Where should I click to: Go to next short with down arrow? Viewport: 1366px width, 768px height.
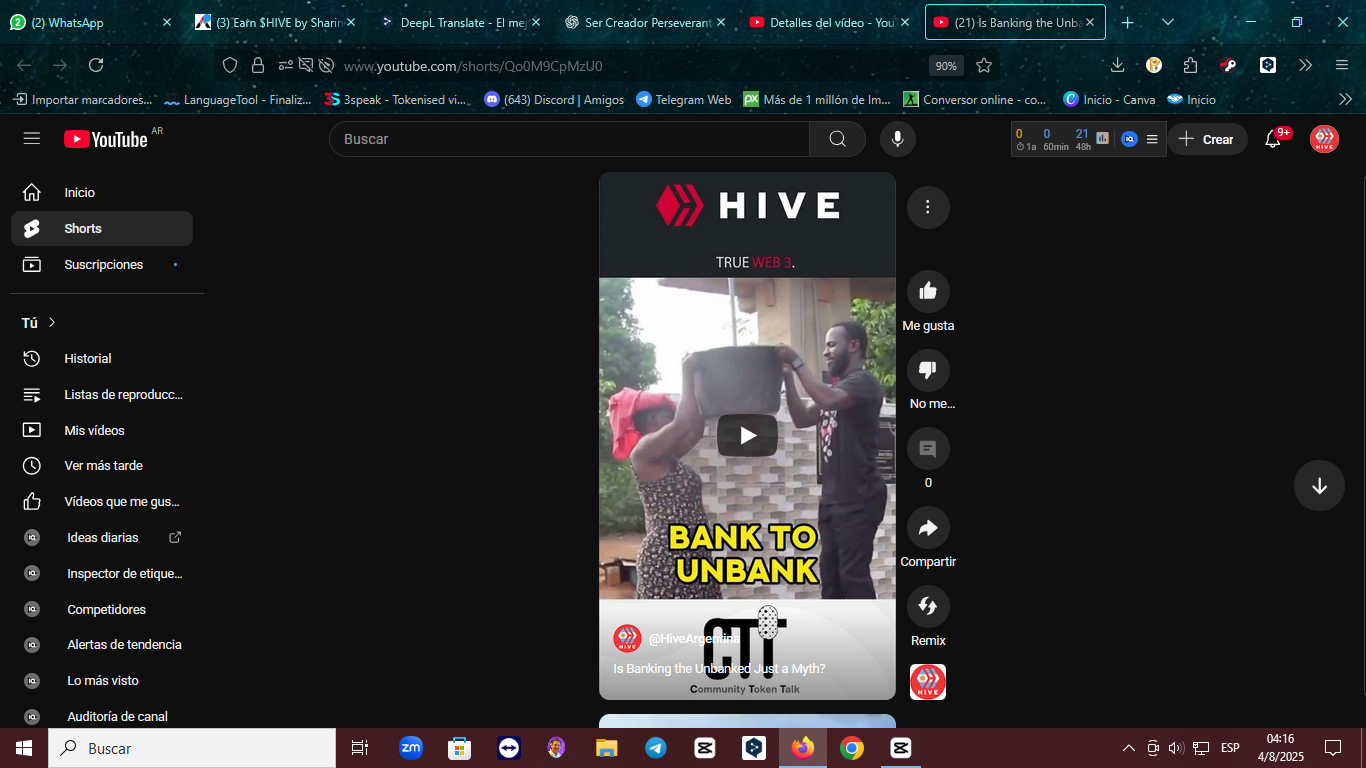click(1319, 486)
